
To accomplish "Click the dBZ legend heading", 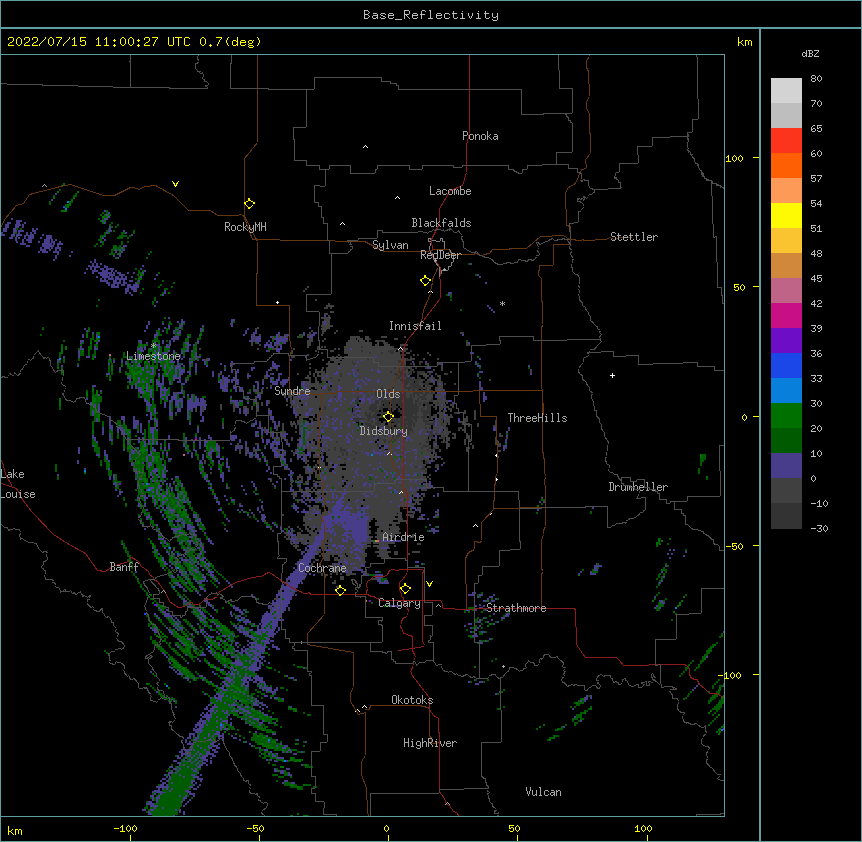I will coord(810,53).
